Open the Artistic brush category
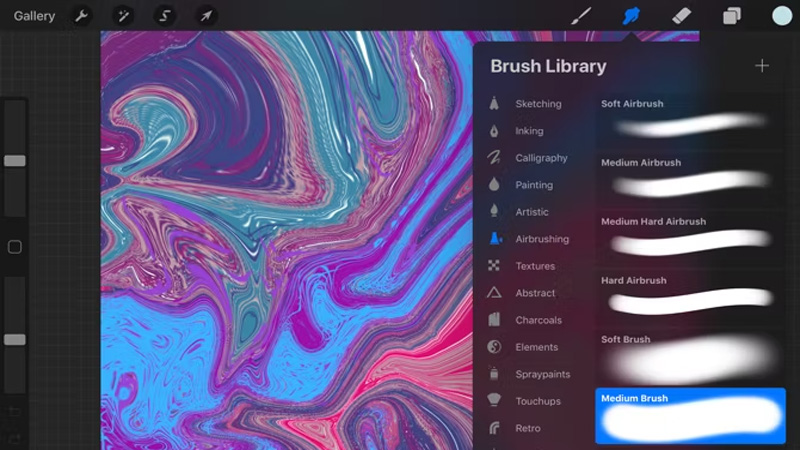800x450 pixels. (x=532, y=212)
